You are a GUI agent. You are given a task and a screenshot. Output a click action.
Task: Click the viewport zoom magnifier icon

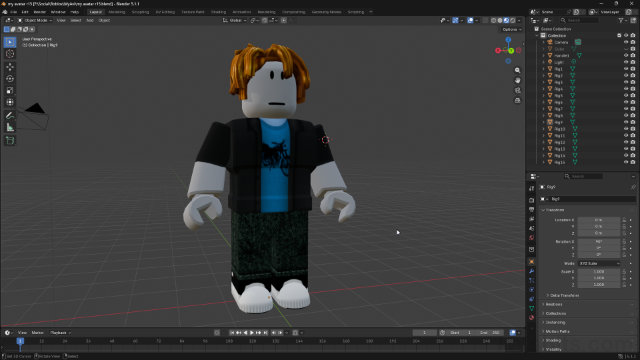tap(518, 70)
